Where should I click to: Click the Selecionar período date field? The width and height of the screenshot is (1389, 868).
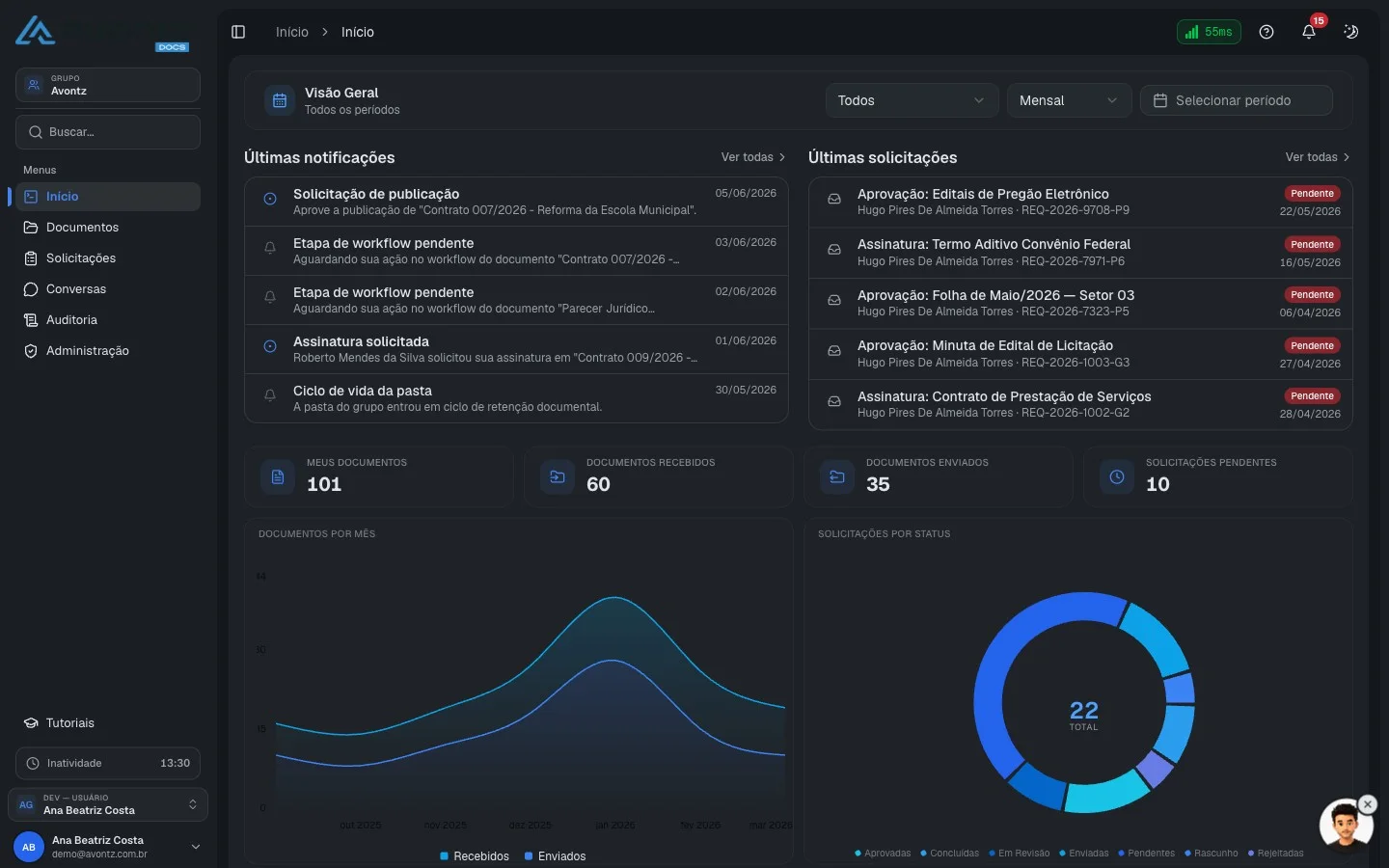(x=1237, y=100)
